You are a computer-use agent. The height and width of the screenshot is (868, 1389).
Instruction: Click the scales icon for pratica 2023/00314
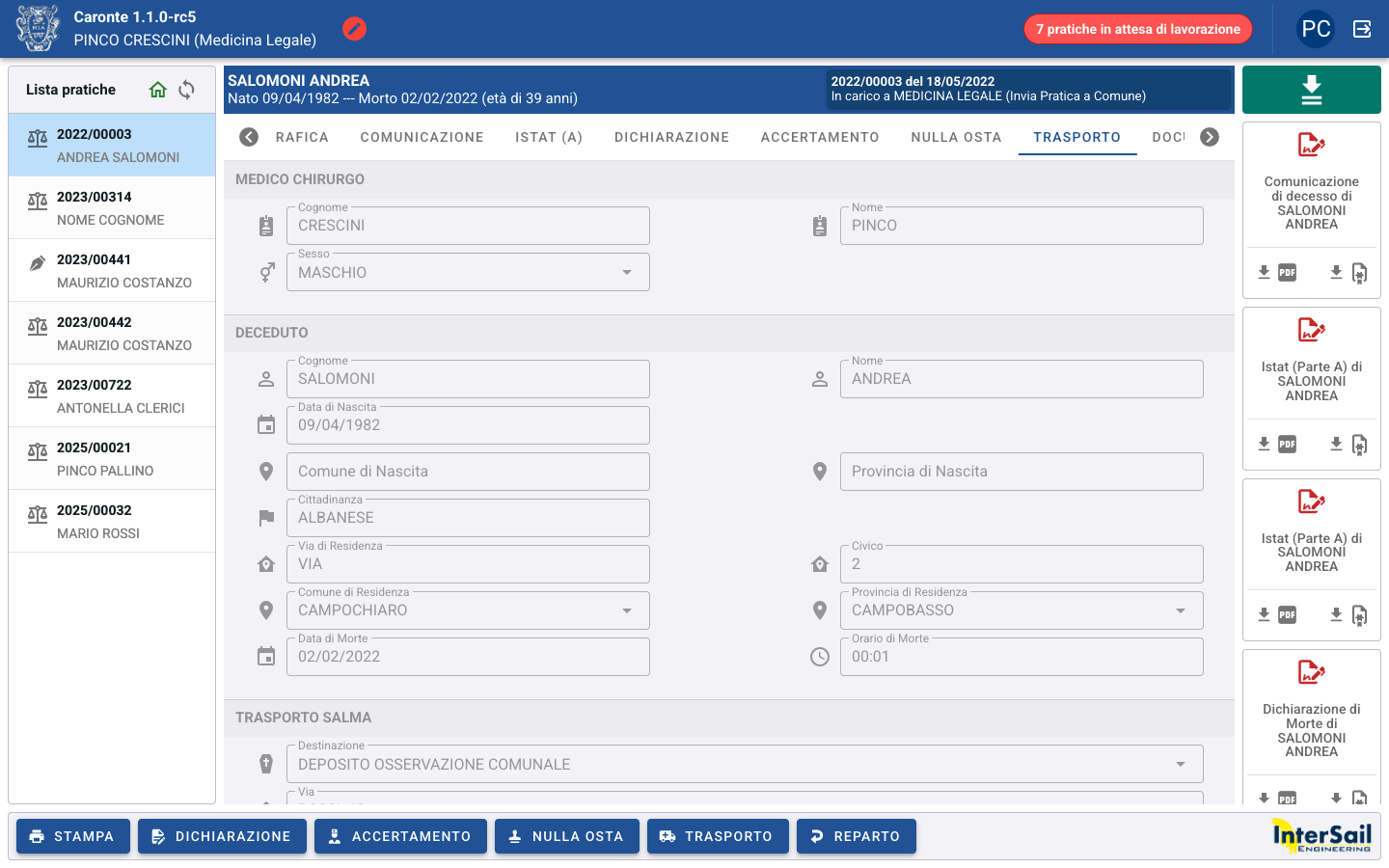tap(38, 201)
